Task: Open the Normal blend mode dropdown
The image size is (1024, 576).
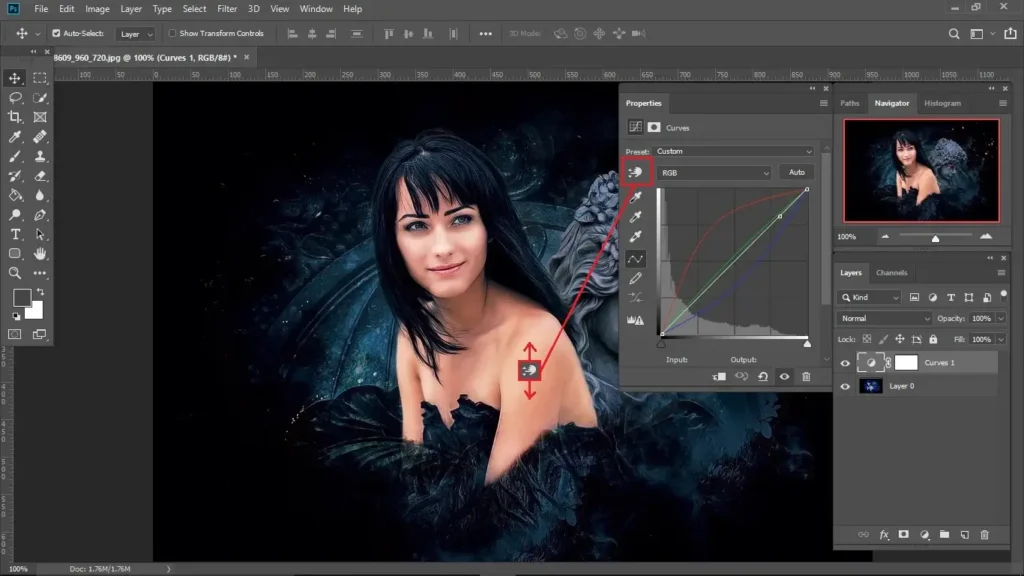Action: click(884, 319)
